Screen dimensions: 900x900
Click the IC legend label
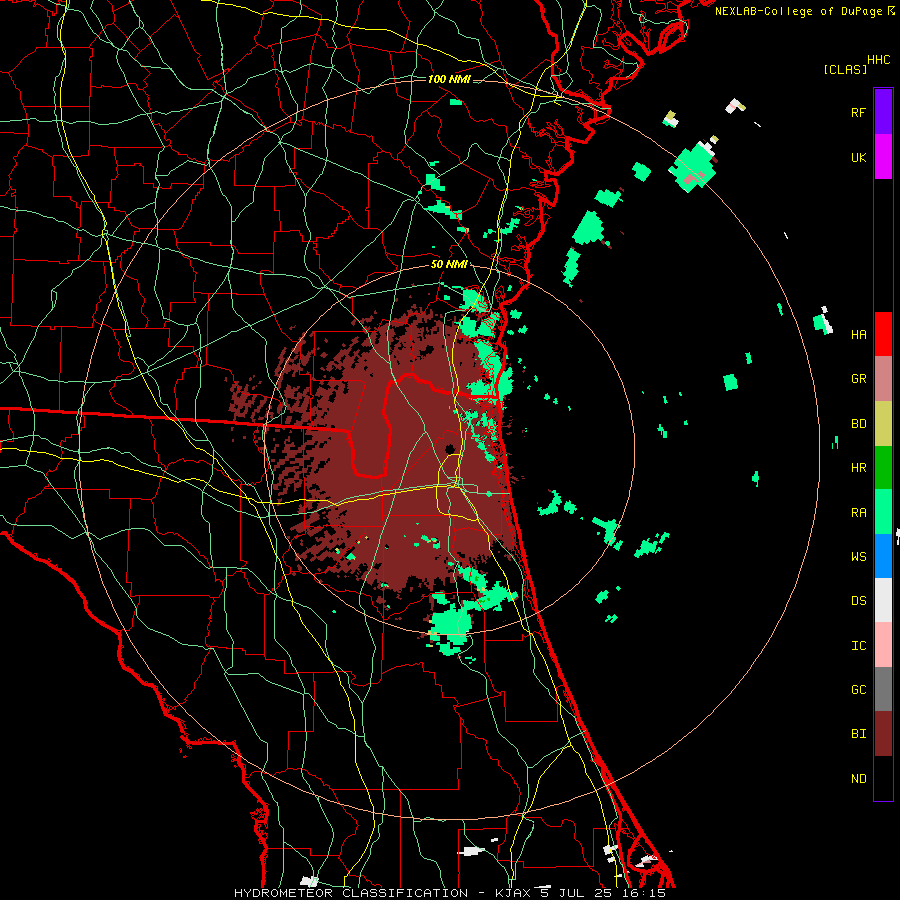[x=858, y=646]
